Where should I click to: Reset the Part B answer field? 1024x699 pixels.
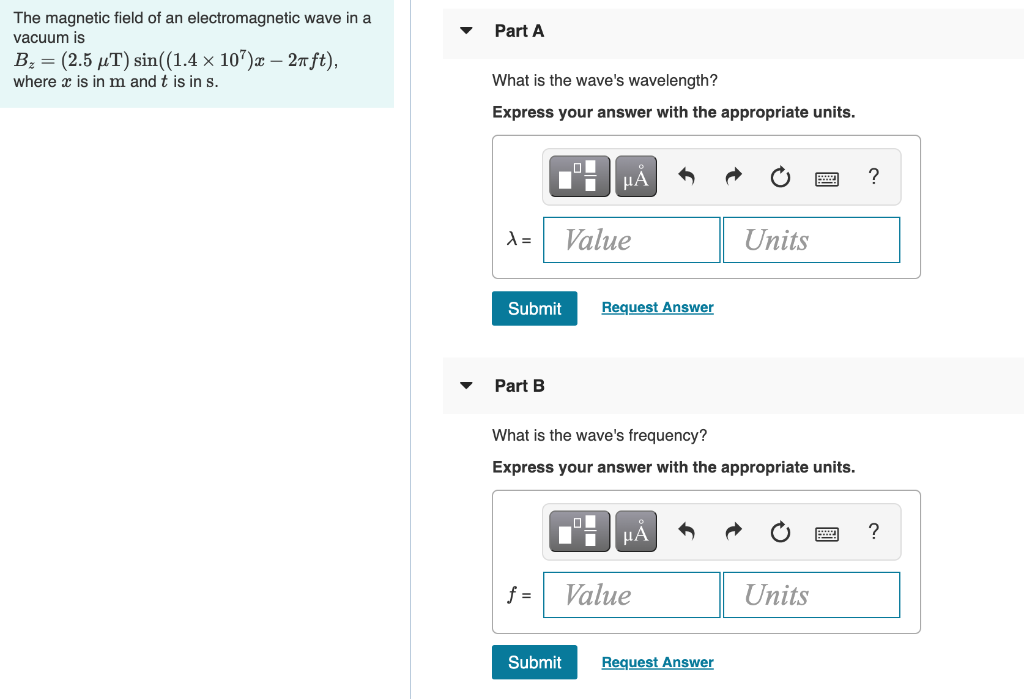click(780, 532)
